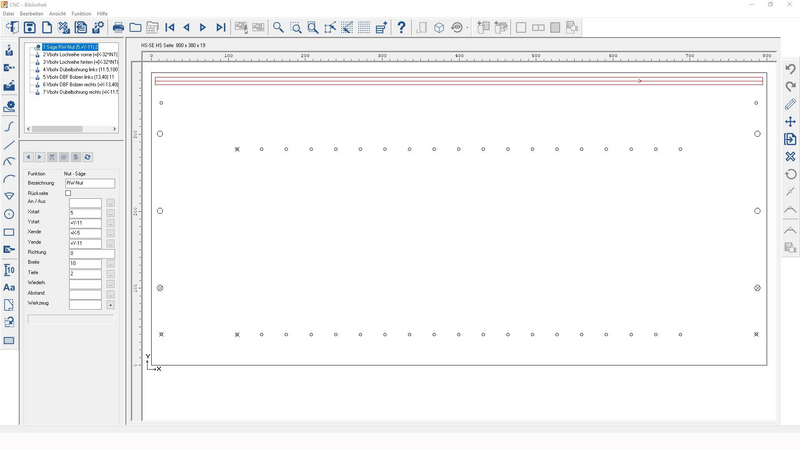800x450 pixels.
Task: Open the Datei menu
Action: click(8, 14)
